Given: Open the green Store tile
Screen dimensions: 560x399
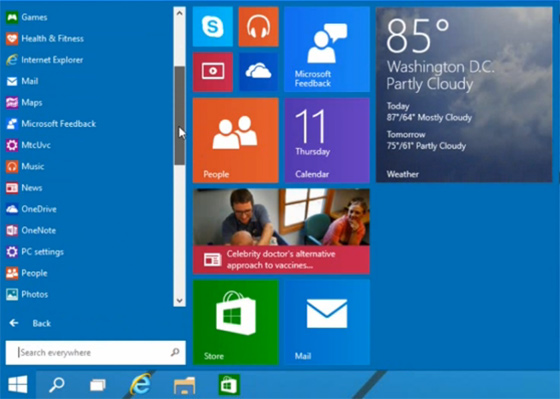Looking at the screenshot, I should [236, 322].
